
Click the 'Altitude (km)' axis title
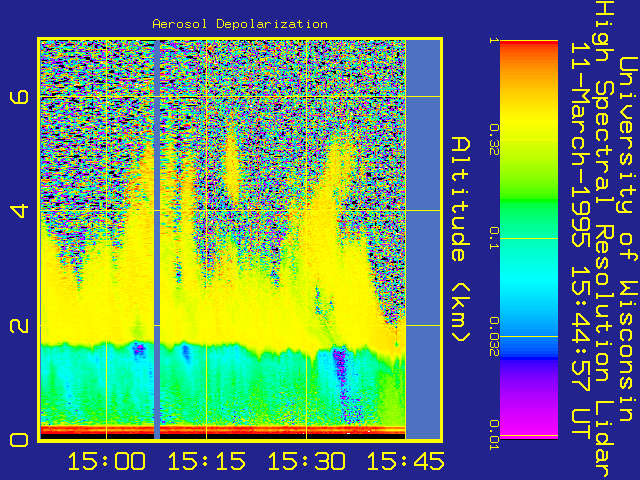[x=461, y=240]
